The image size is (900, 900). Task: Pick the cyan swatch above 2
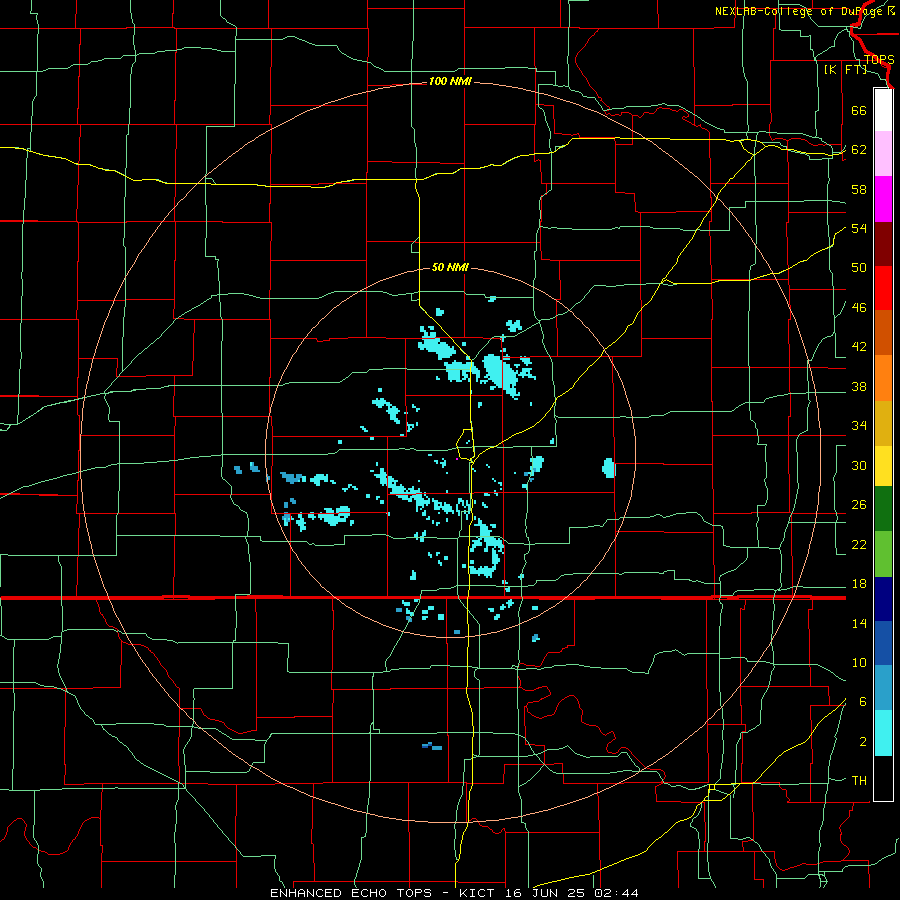click(x=883, y=733)
